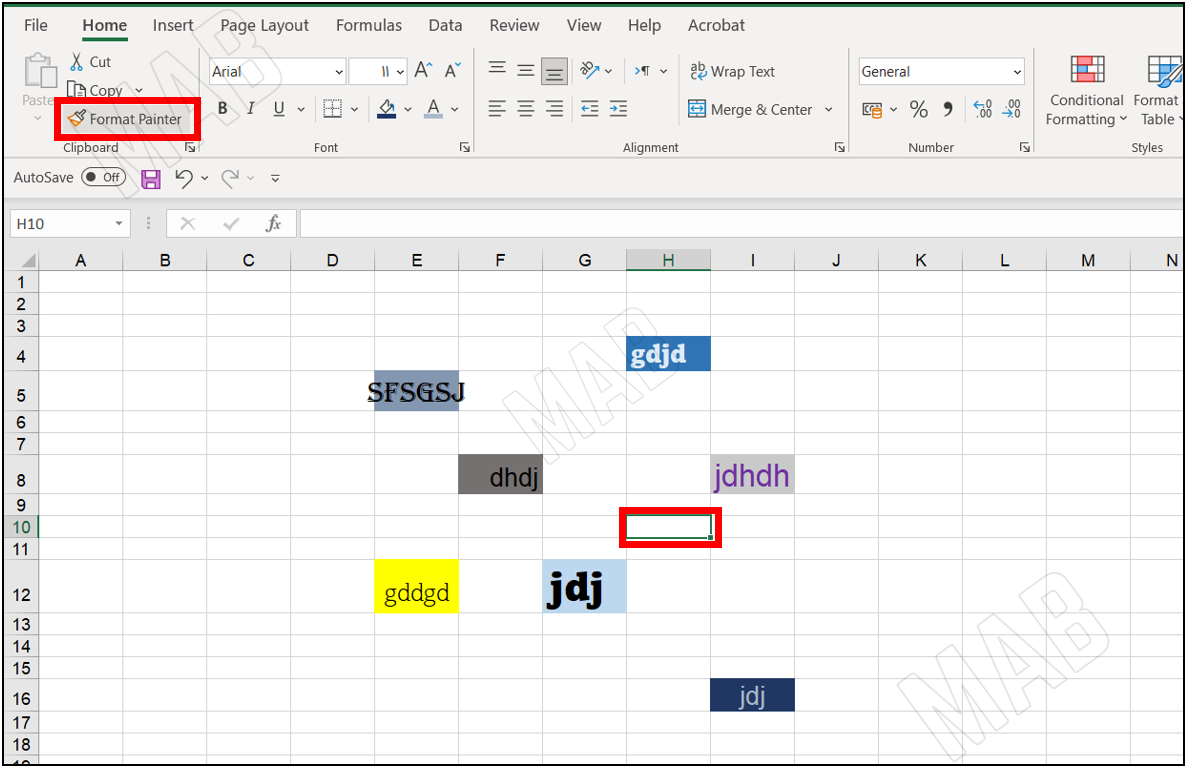1187x768 pixels.
Task: Switch to Formulas tab
Action: 369,25
